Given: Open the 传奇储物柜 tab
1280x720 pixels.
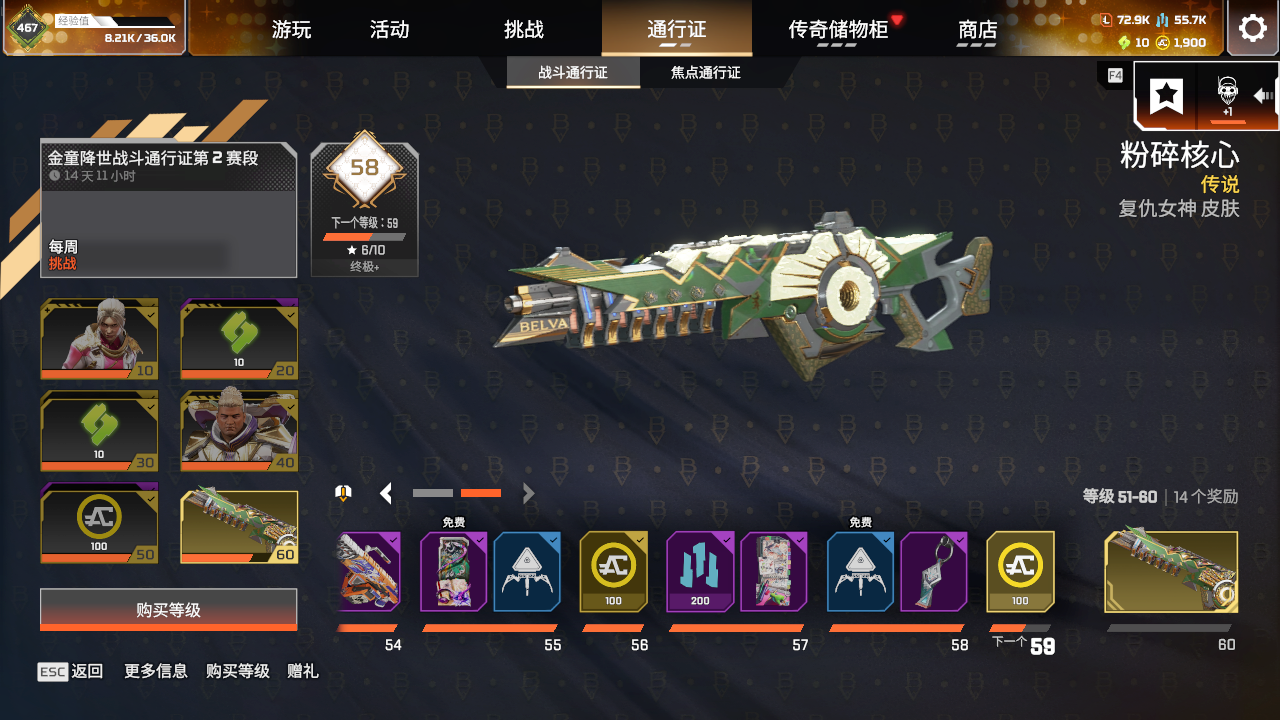Looking at the screenshot, I should 838,29.
